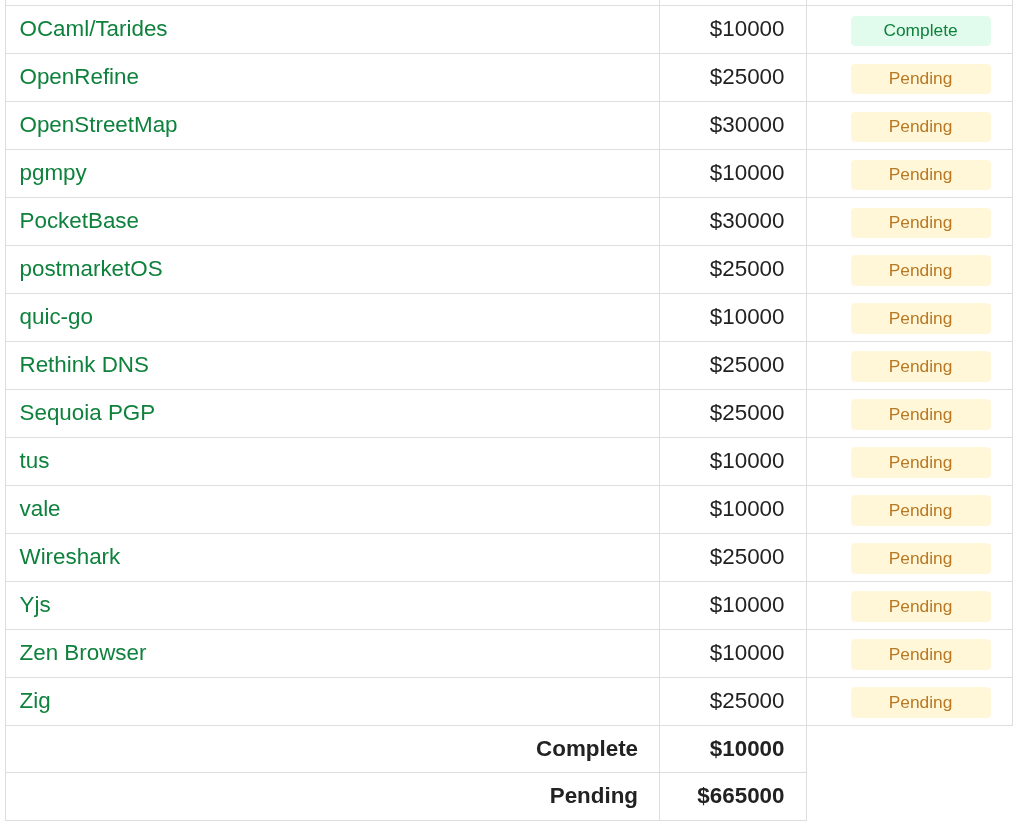Open the tus project link

tap(34, 461)
